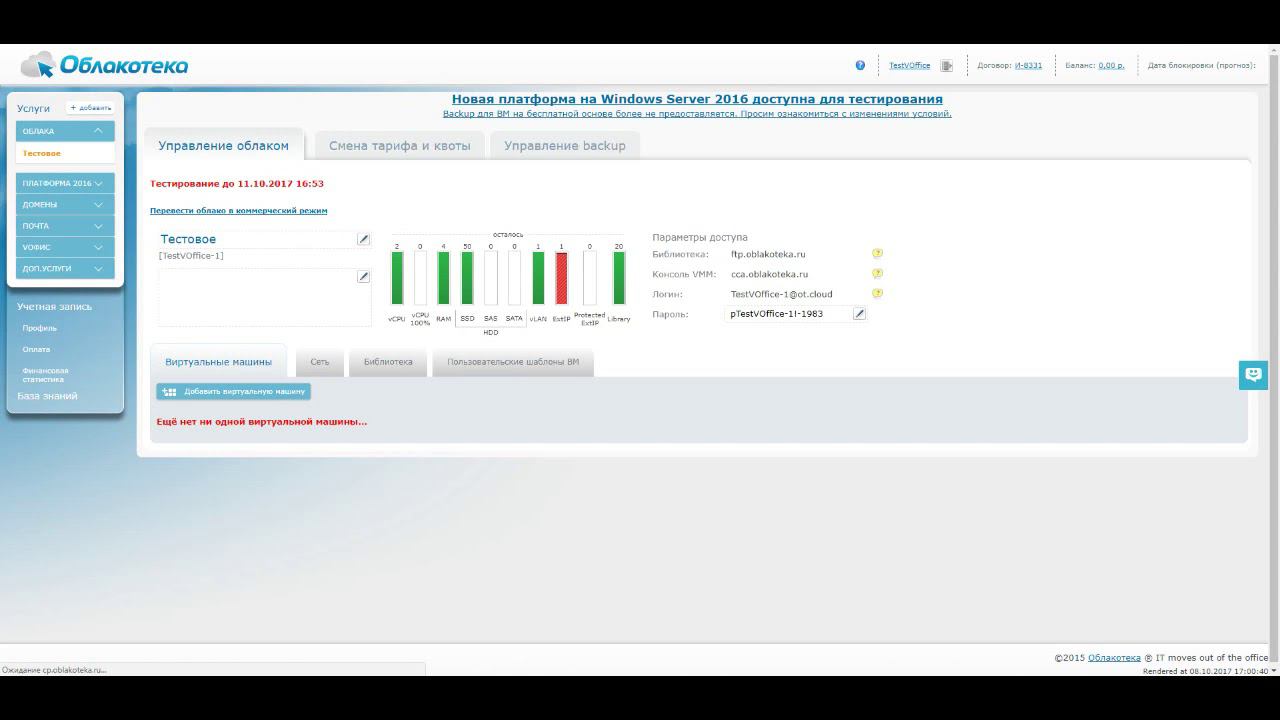Edit the cloud description with pencil icon

coord(364,276)
